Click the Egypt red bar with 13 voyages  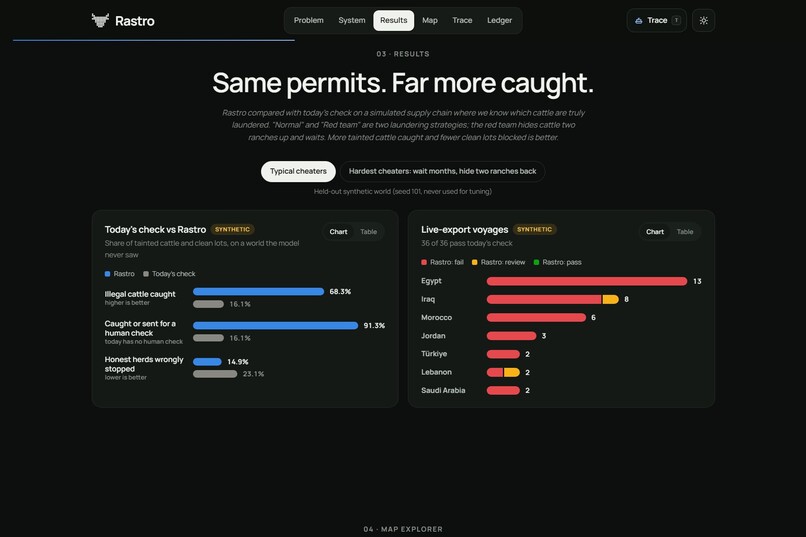tap(587, 281)
